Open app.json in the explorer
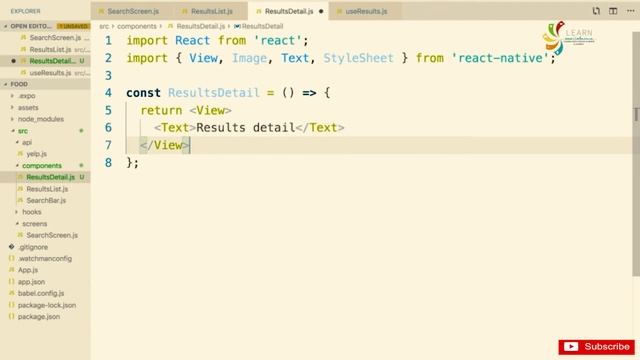Image resolution: width=640 pixels, height=360 pixels. click(x=31, y=282)
